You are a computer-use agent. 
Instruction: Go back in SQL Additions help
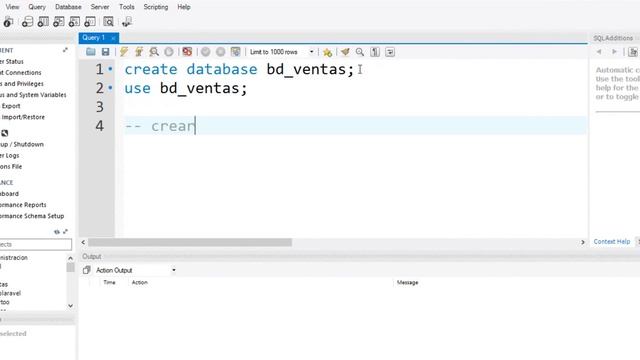[599, 52]
